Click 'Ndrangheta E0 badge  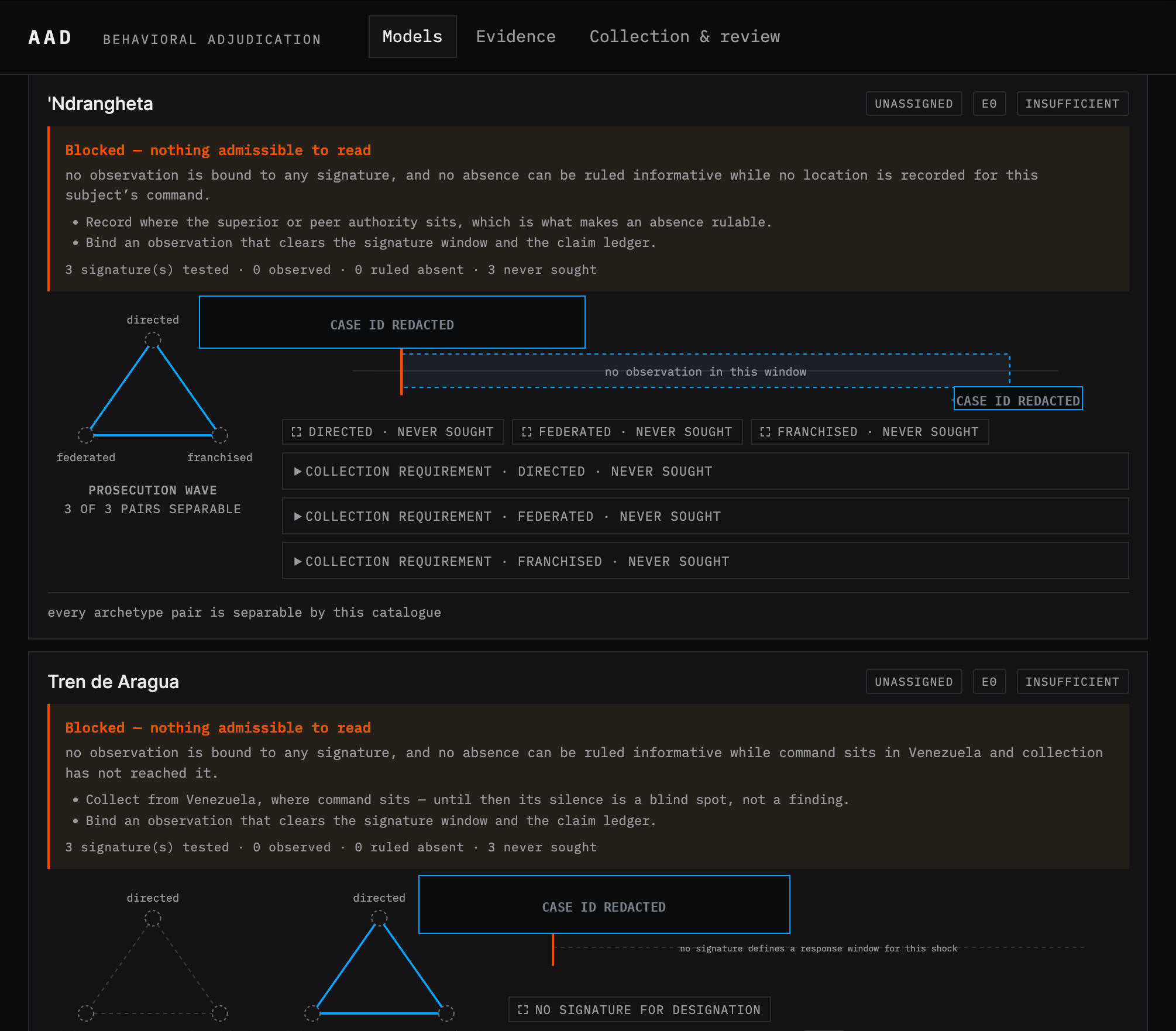point(989,104)
